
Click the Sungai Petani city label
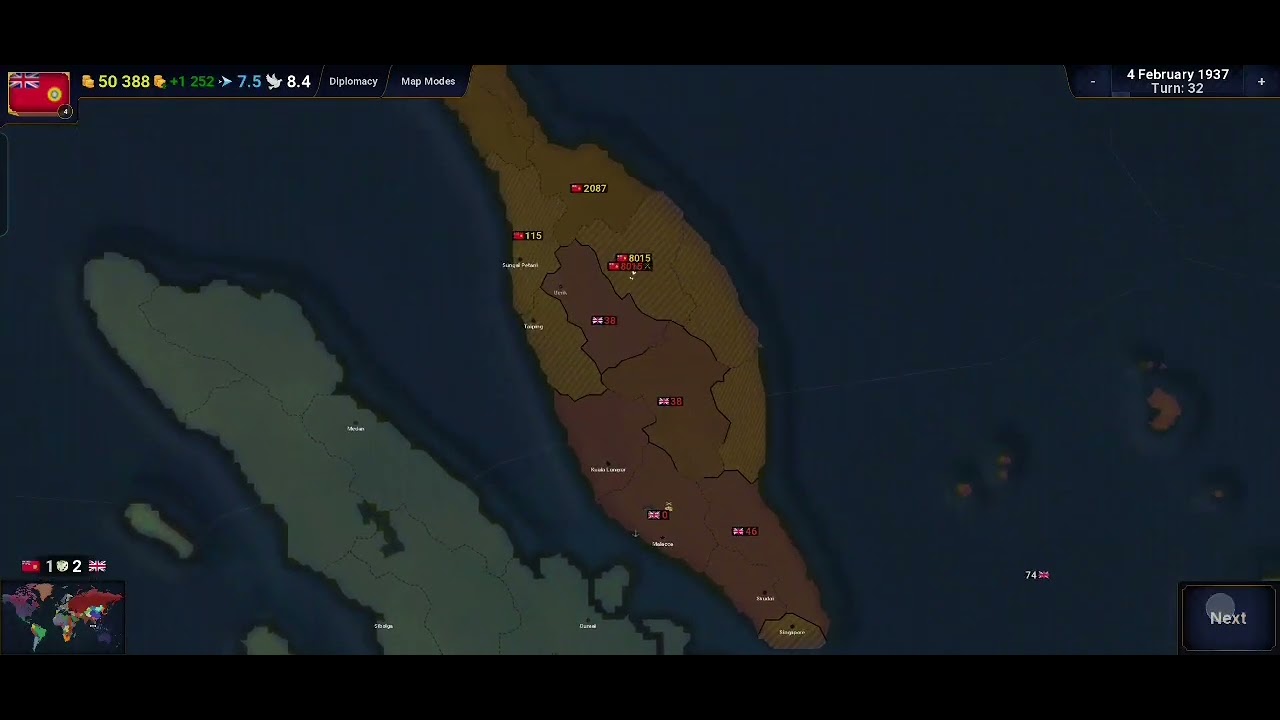pyautogui.click(x=520, y=265)
